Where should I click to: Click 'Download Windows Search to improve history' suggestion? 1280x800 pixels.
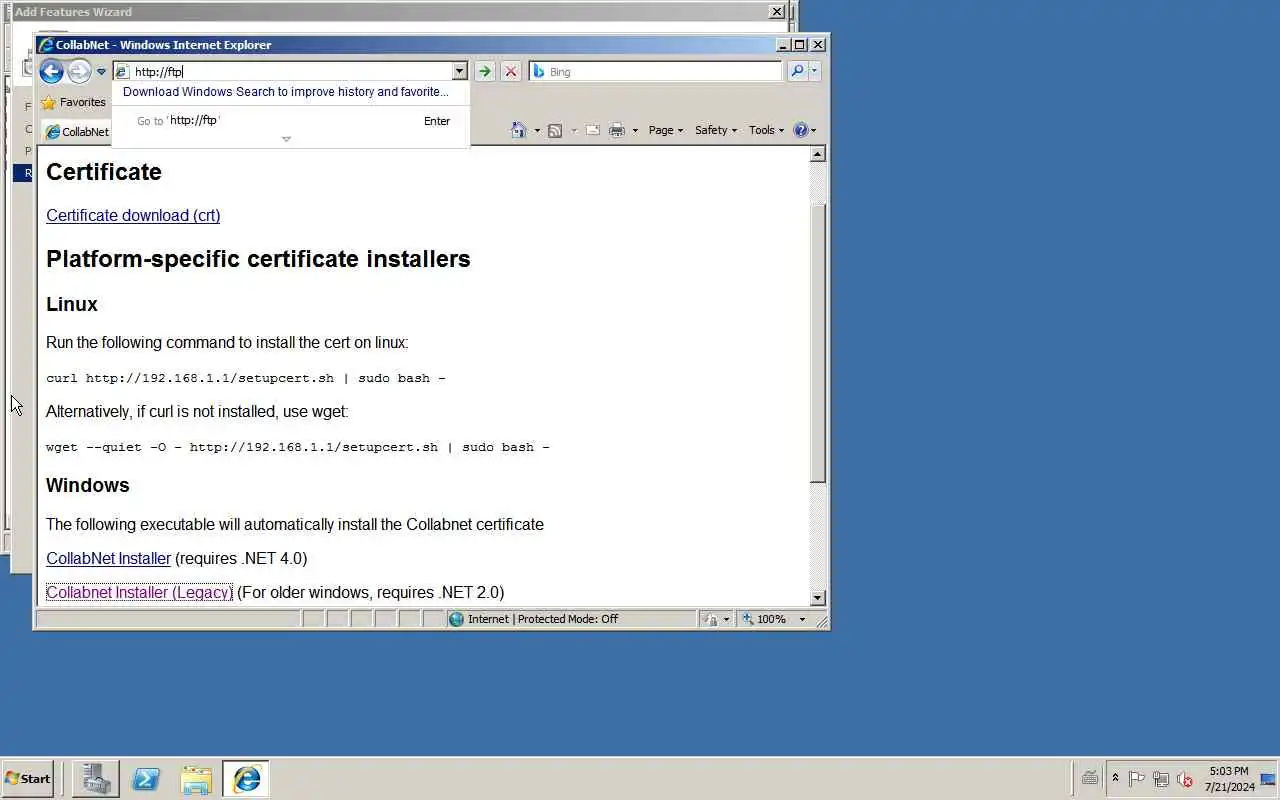286,92
